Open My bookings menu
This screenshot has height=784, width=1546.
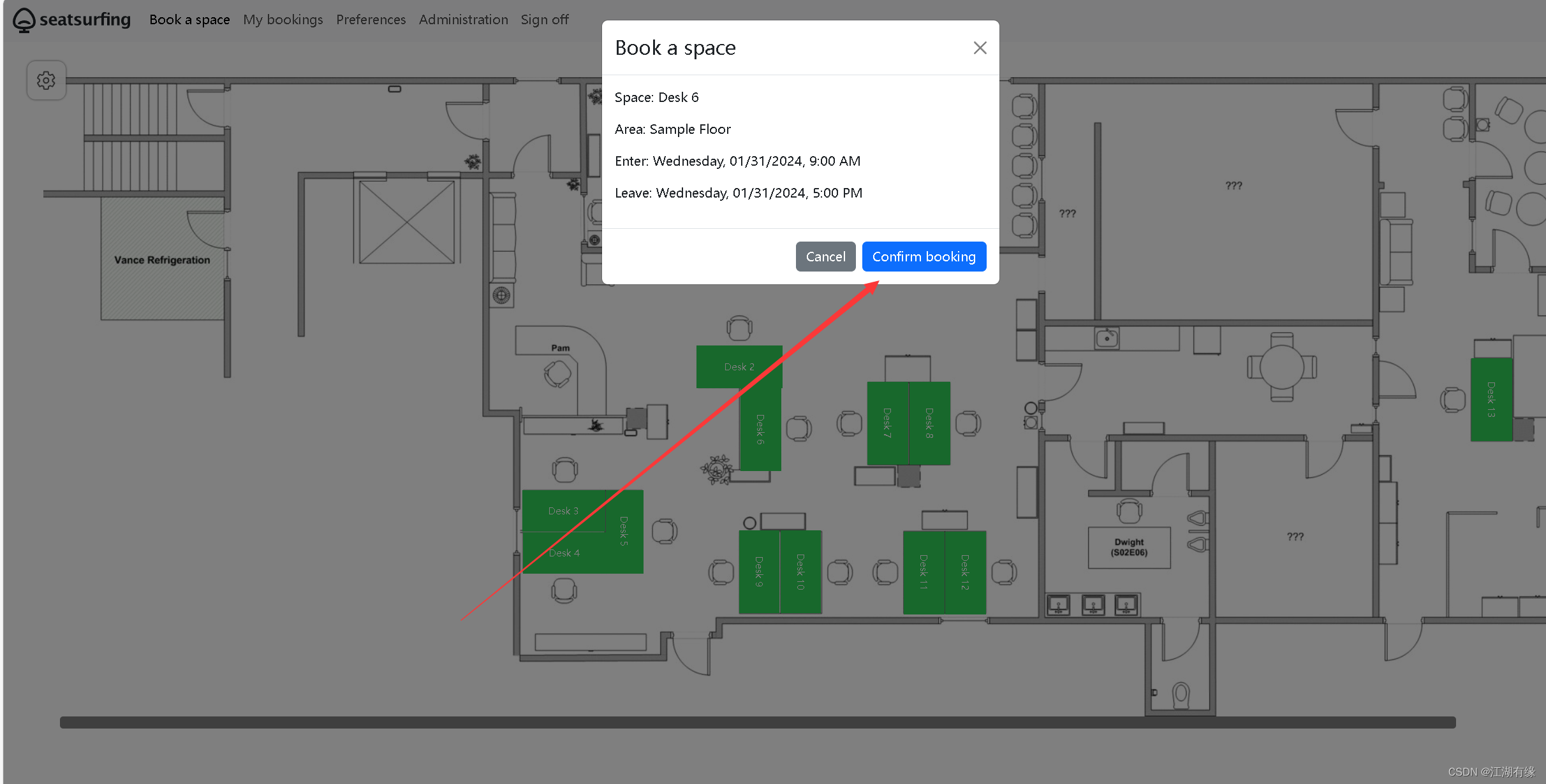283,20
